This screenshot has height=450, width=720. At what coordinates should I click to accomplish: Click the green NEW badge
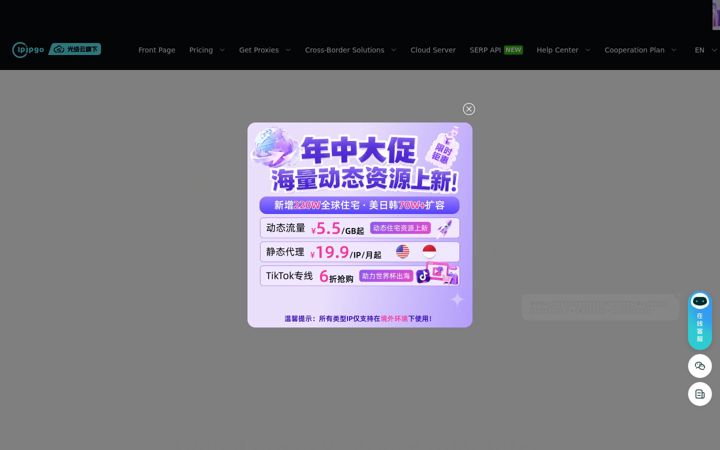click(513, 50)
